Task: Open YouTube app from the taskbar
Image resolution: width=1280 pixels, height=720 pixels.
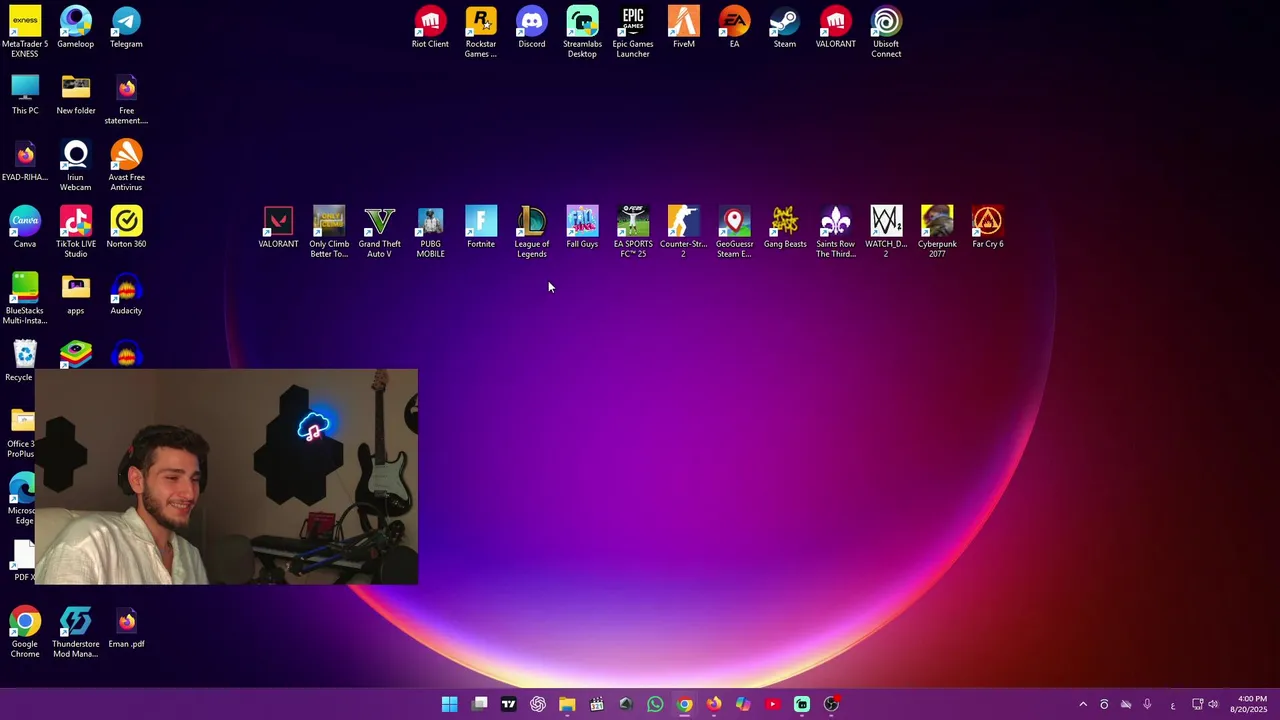Action: click(772, 704)
